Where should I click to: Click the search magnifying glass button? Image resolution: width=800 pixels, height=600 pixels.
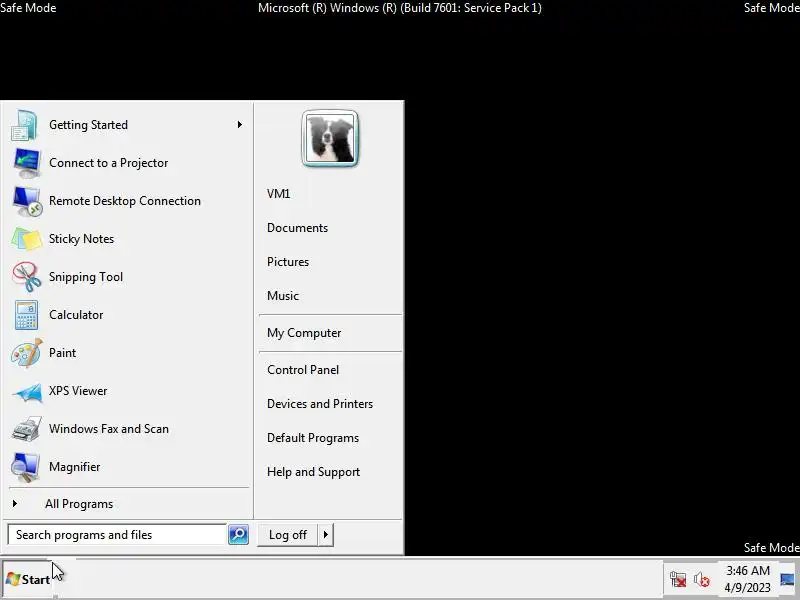click(238, 535)
